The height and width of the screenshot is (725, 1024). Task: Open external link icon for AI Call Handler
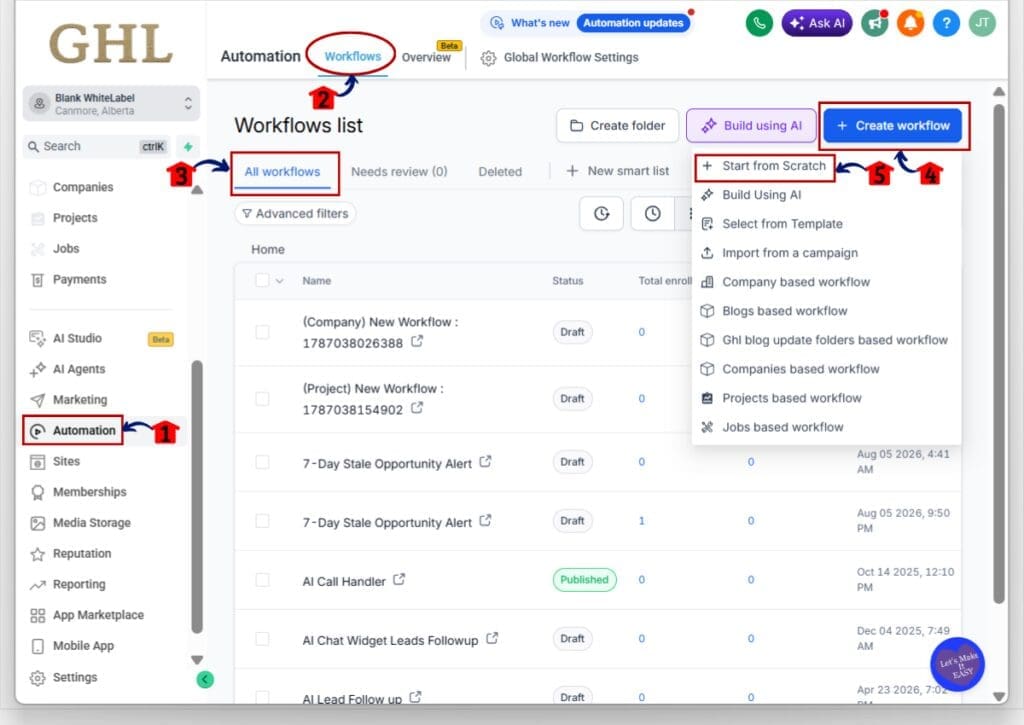click(399, 579)
